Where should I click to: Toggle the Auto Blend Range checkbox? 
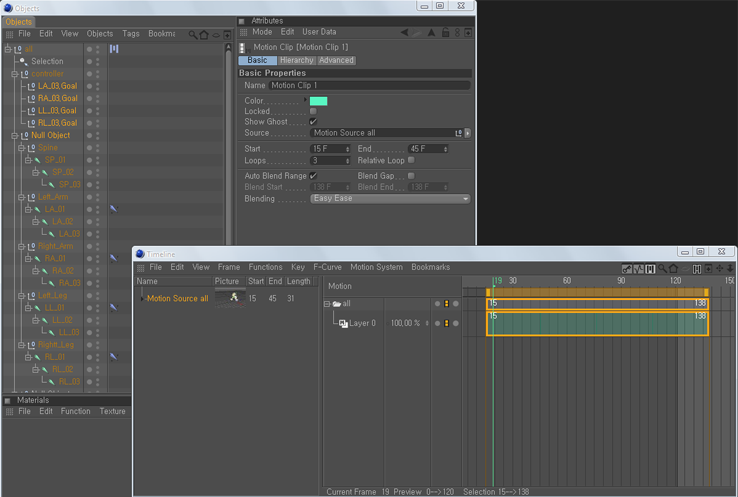click(x=313, y=176)
